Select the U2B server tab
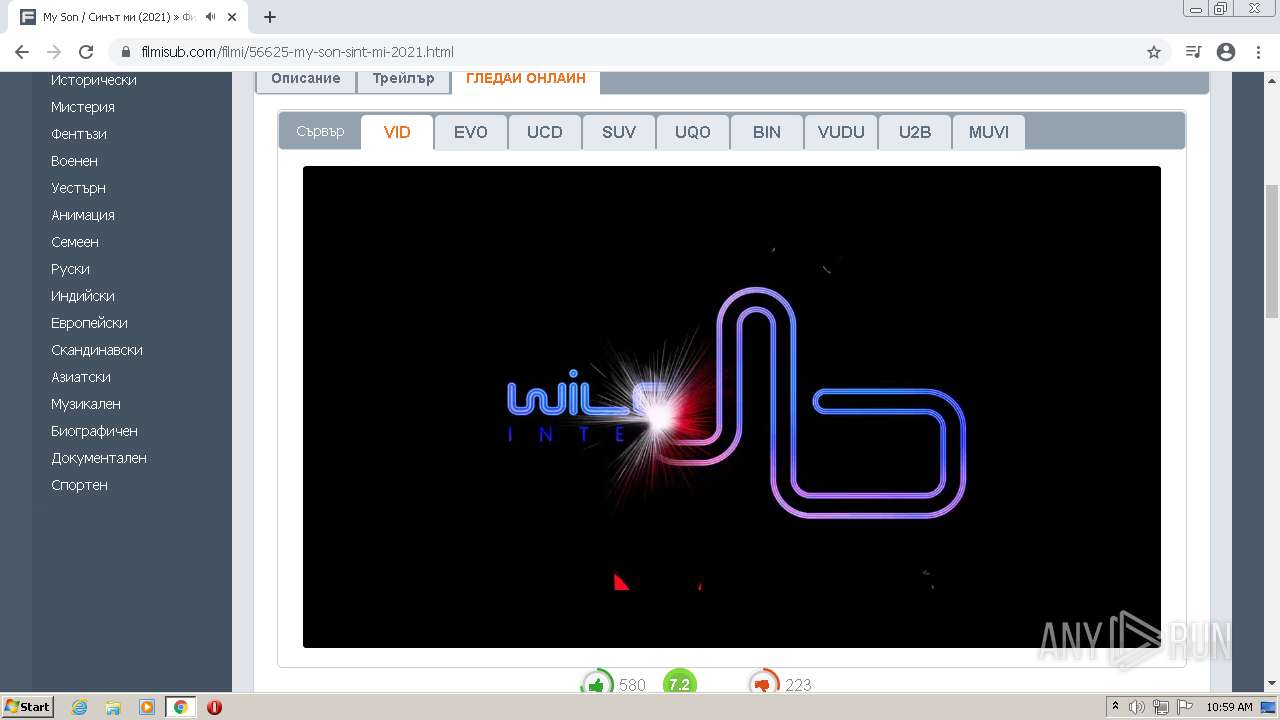The height and width of the screenshot is (720, 1280). 915,132
